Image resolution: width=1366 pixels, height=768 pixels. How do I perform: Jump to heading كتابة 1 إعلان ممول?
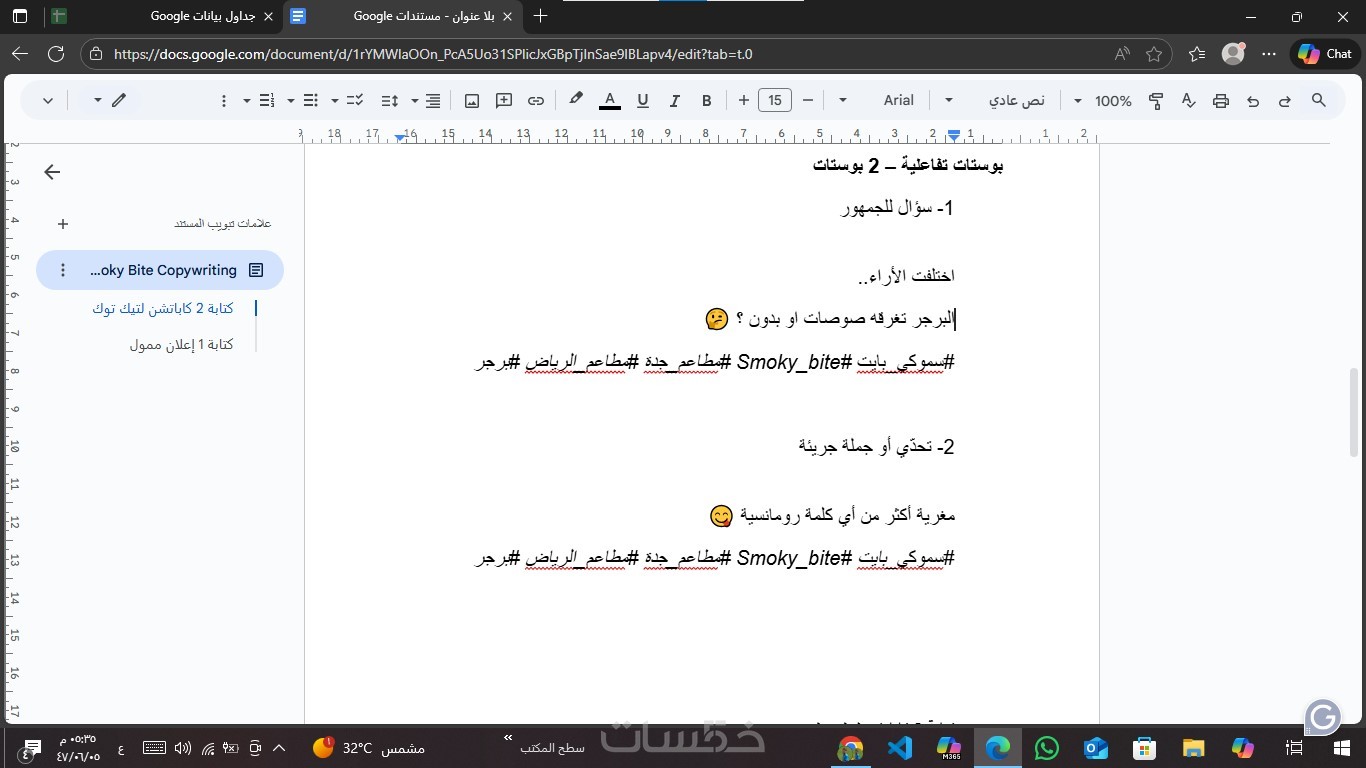pyautogui.click(x=181, y=344)
